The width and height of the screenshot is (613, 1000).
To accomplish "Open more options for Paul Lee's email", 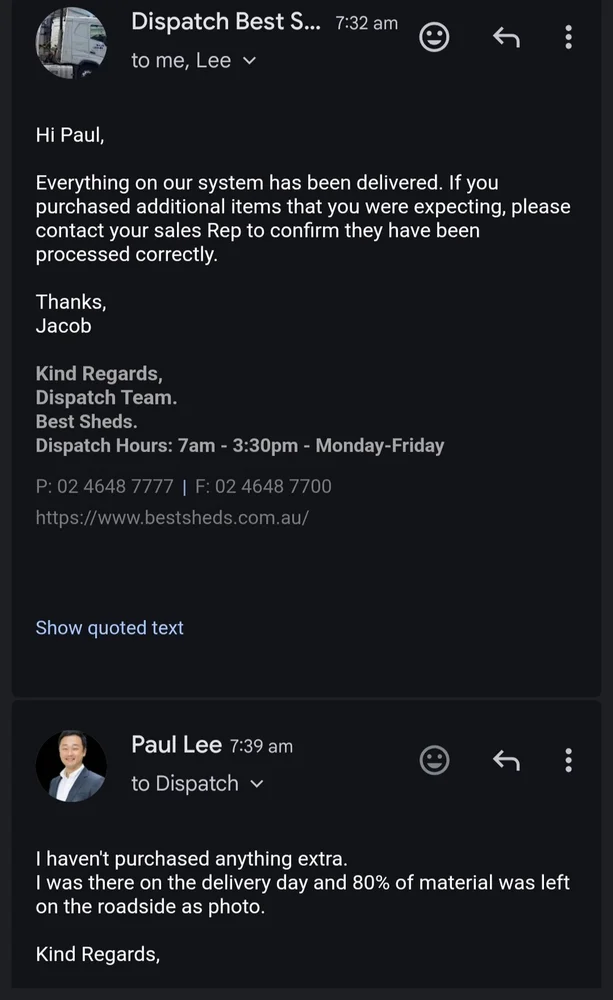I will coord(568,760).
